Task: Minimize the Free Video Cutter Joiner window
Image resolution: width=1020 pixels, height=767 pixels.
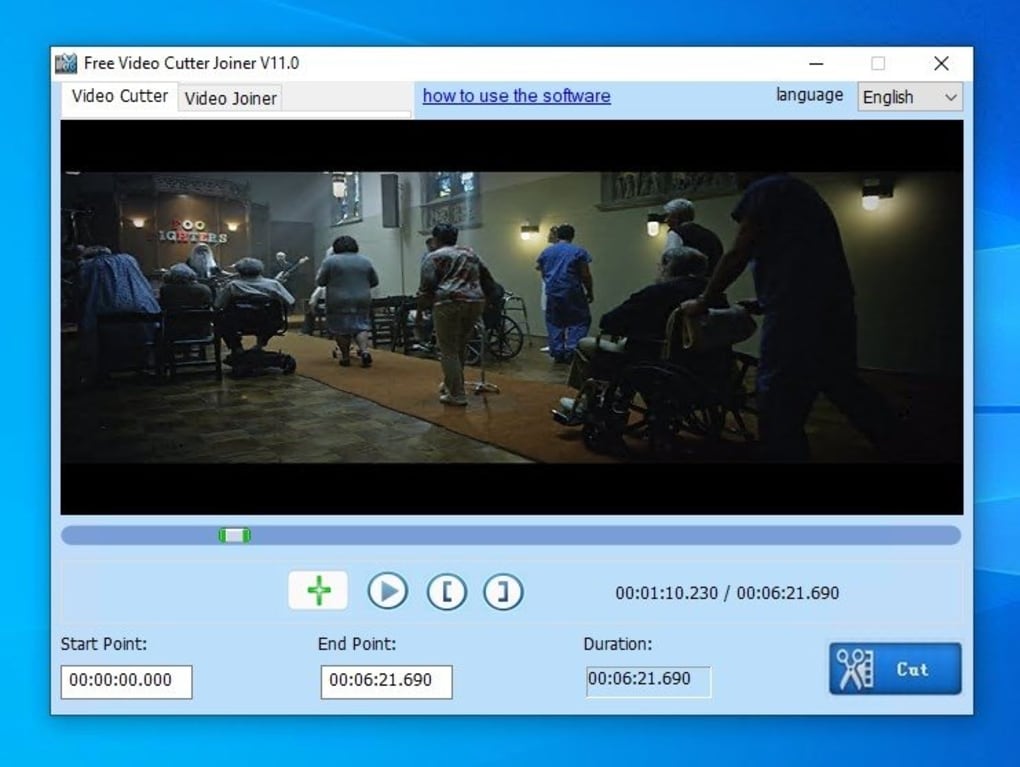Action: pos(816,63)
